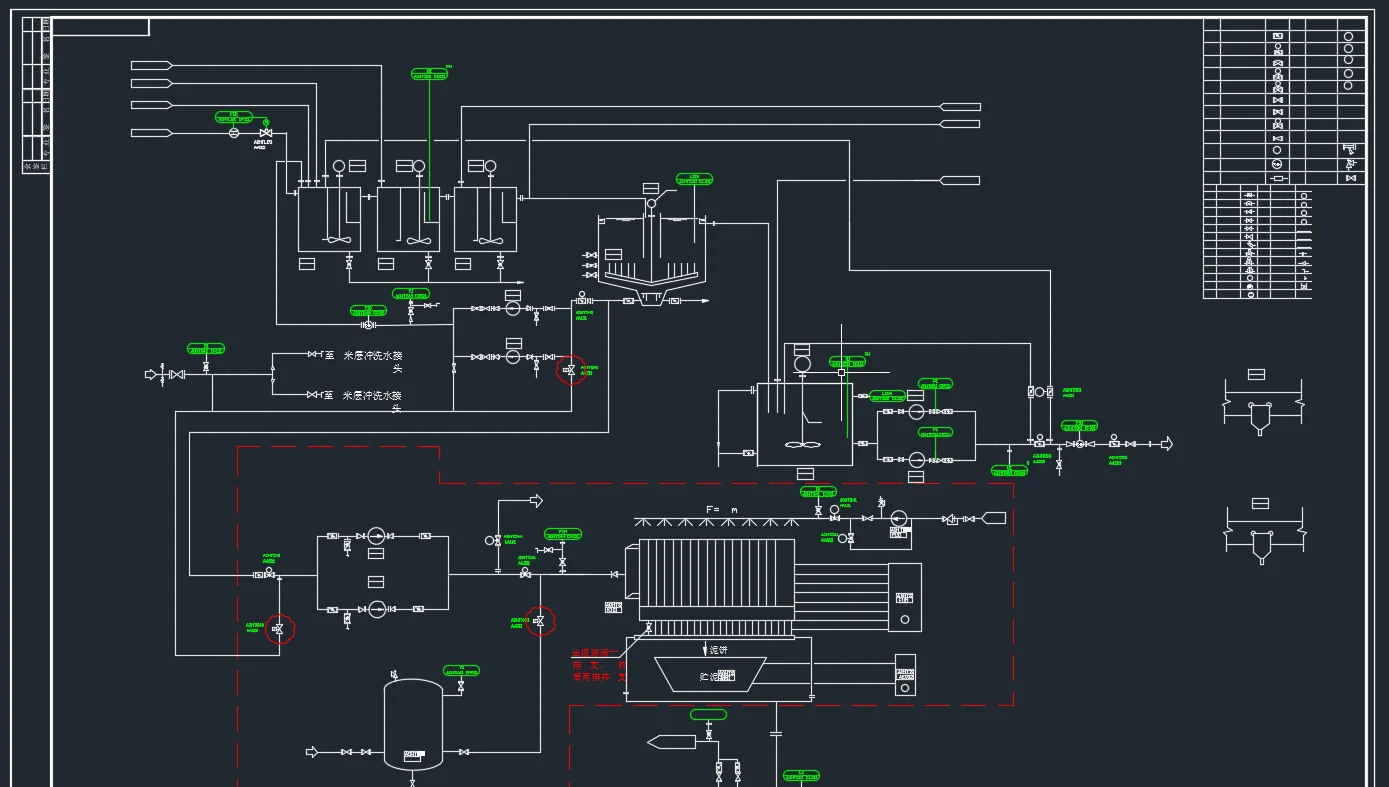
Task: Click the outlet arrow at far right of pipeline
Action: pos(1165,444)
